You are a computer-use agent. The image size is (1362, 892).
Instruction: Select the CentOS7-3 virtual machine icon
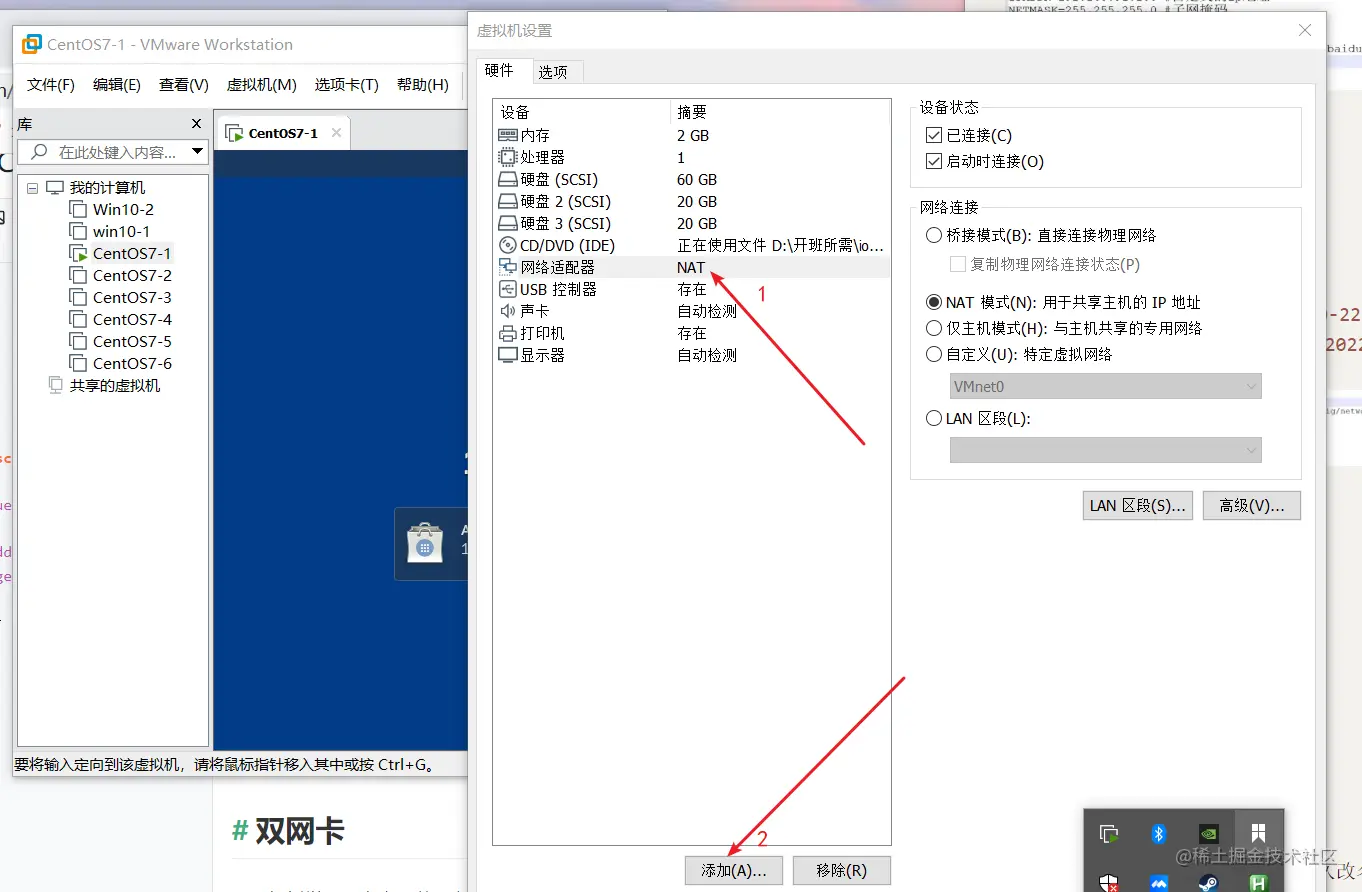(78, 298)
